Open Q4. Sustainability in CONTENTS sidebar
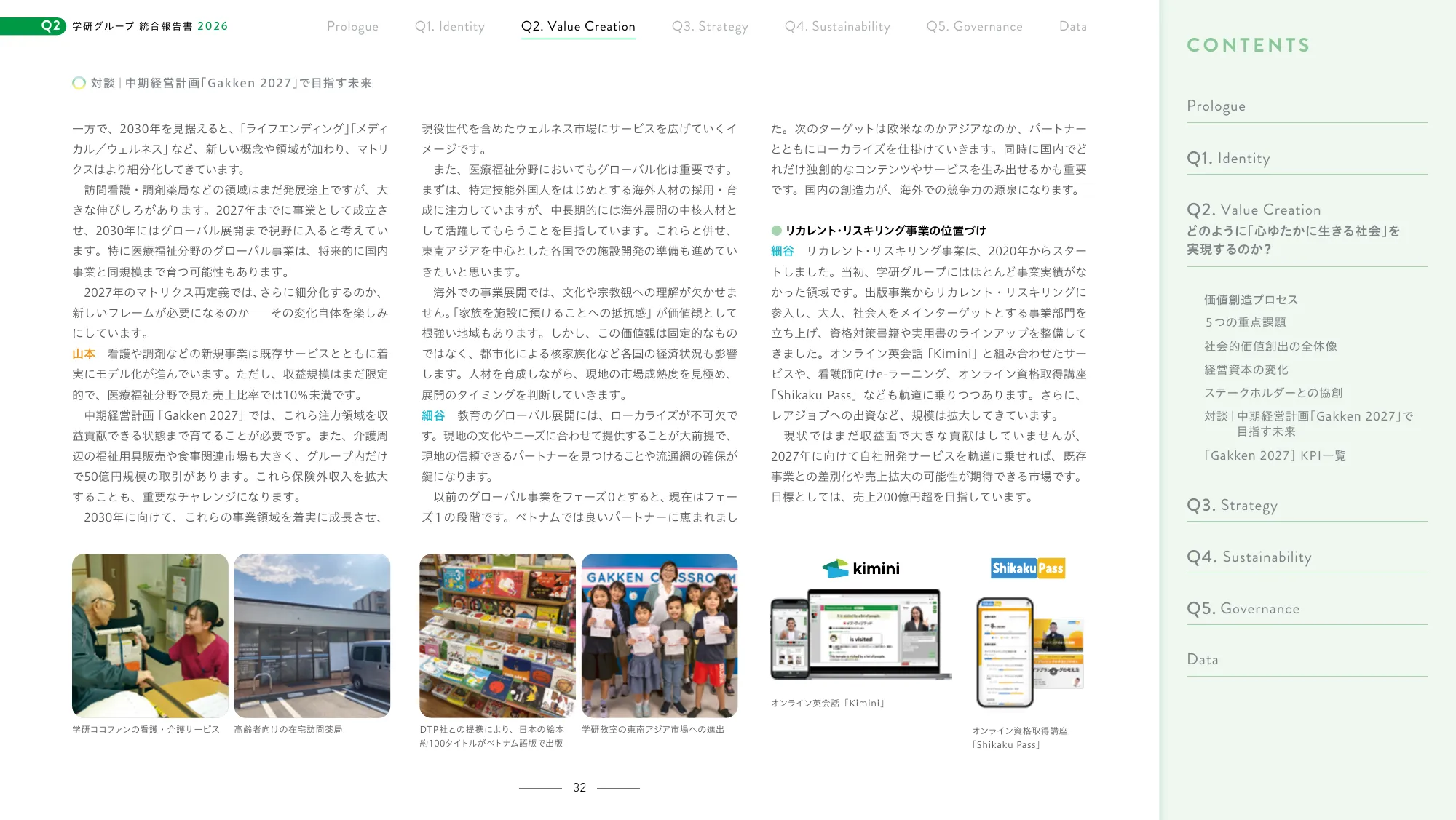The width and height of the screenshot is (1456, 820). 1249,557
